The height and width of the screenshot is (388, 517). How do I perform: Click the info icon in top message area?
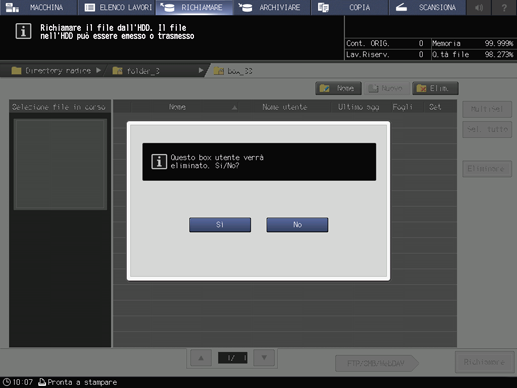click(23, 31)
